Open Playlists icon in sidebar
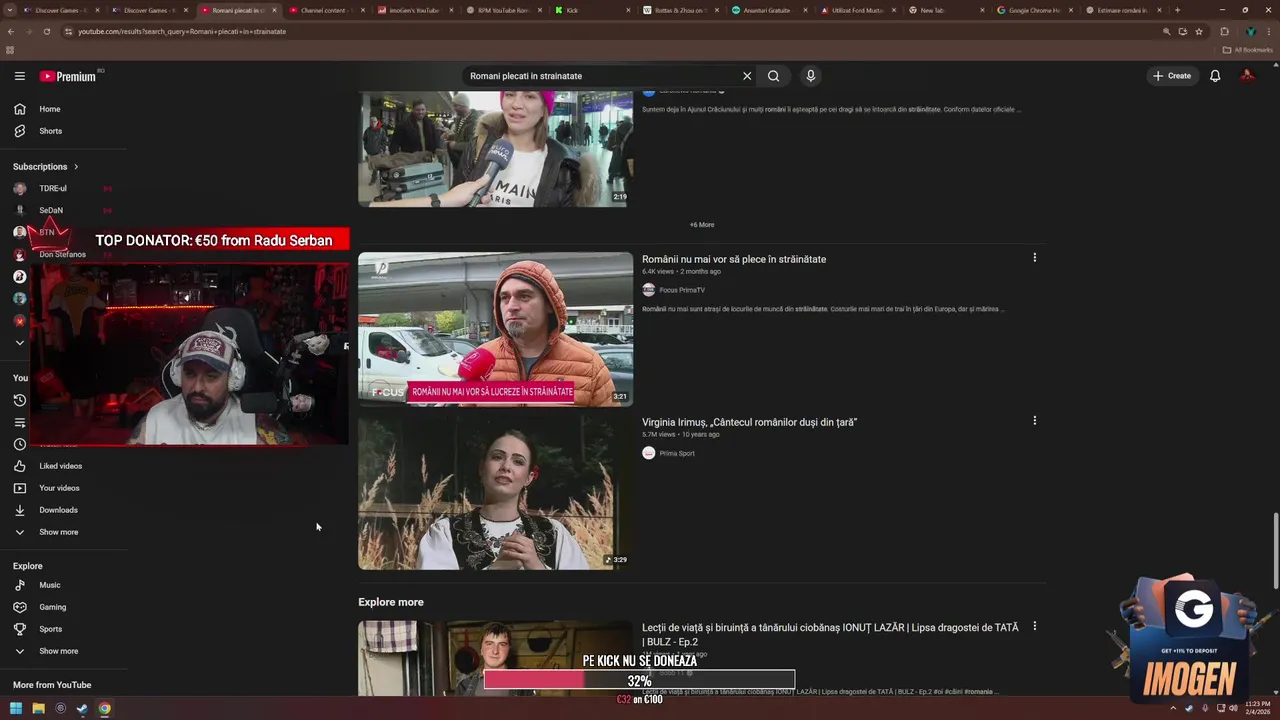Viewport: 1280px width, 720px height. 19,422
